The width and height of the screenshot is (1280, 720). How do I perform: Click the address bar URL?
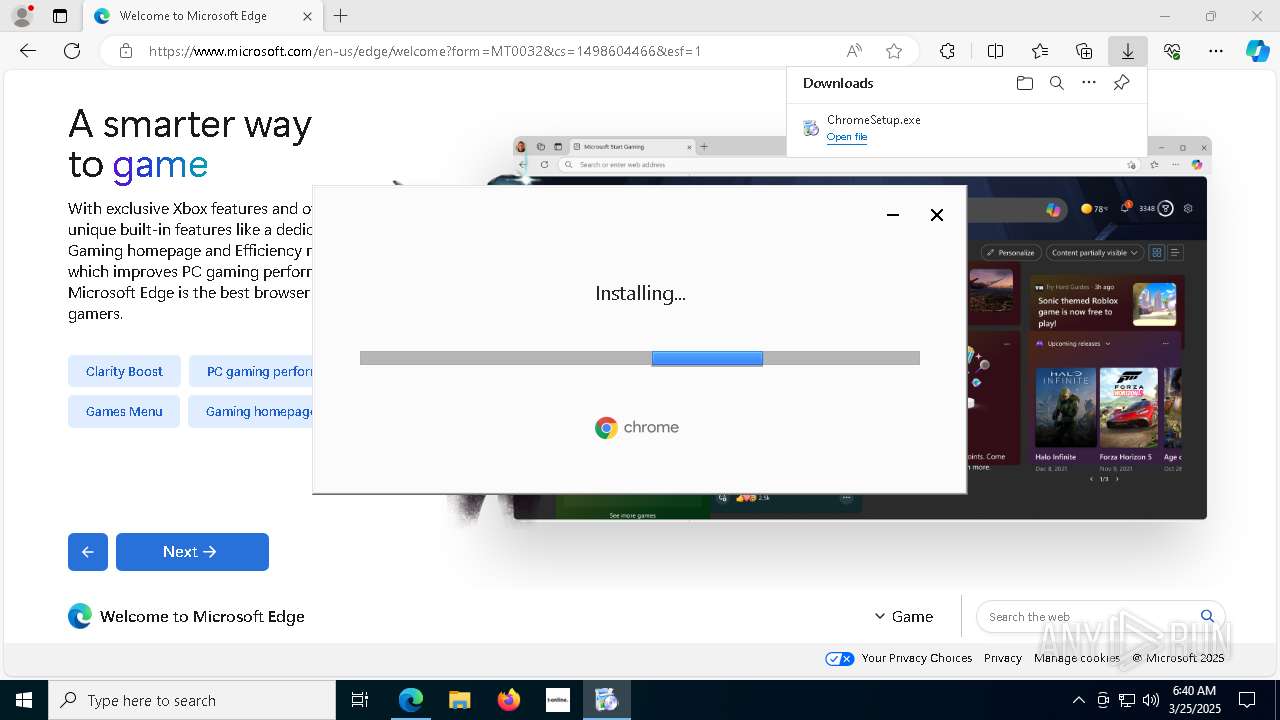point(425,51)
